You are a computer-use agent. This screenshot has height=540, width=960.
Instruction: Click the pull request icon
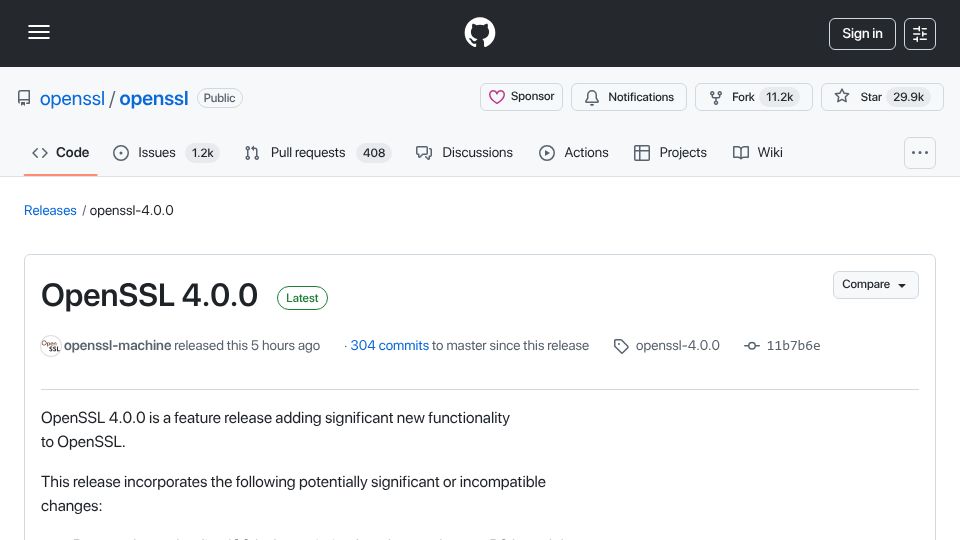click(x=252, y=153)
